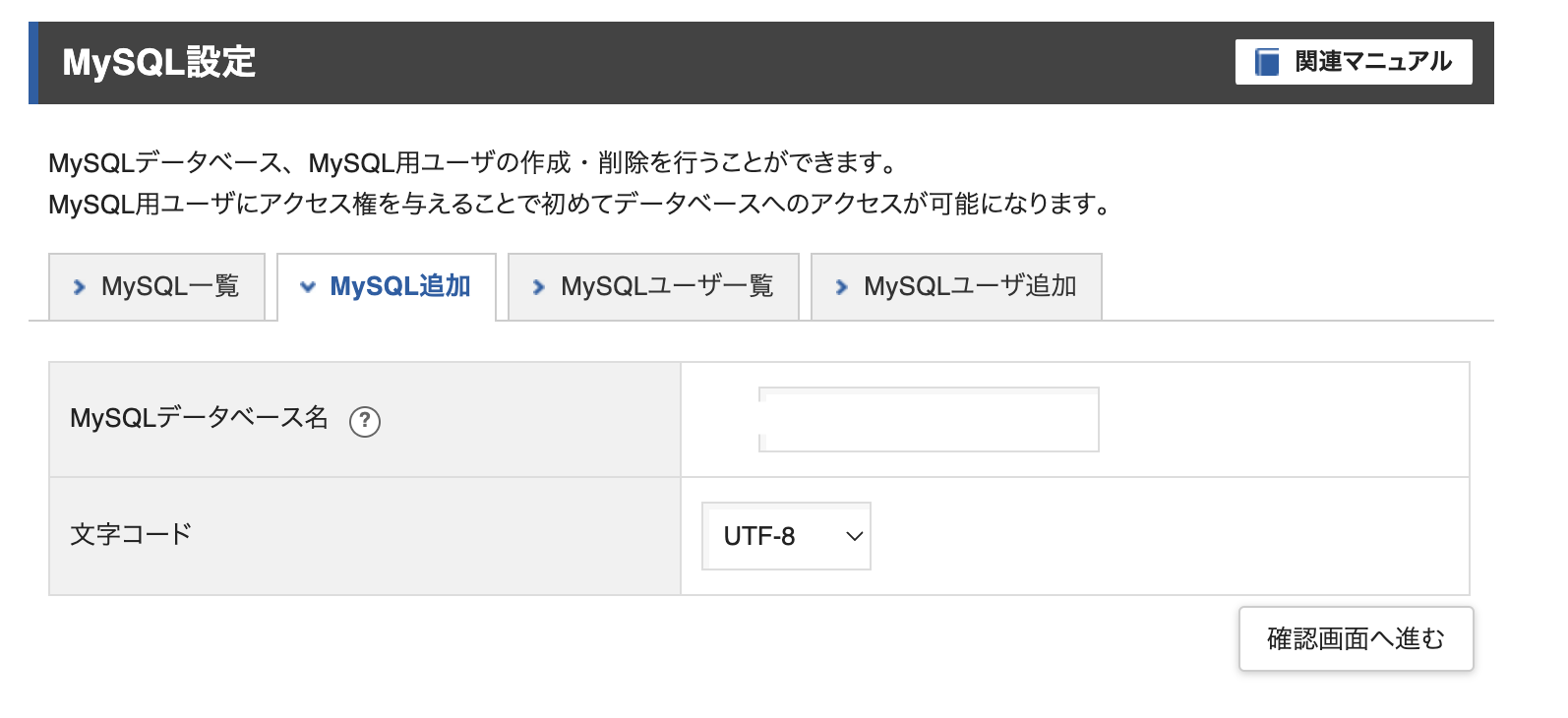The image size is (1568, 718).
Task: Click the down chevron on MySQL追加 tab
Action: (307, 287)
